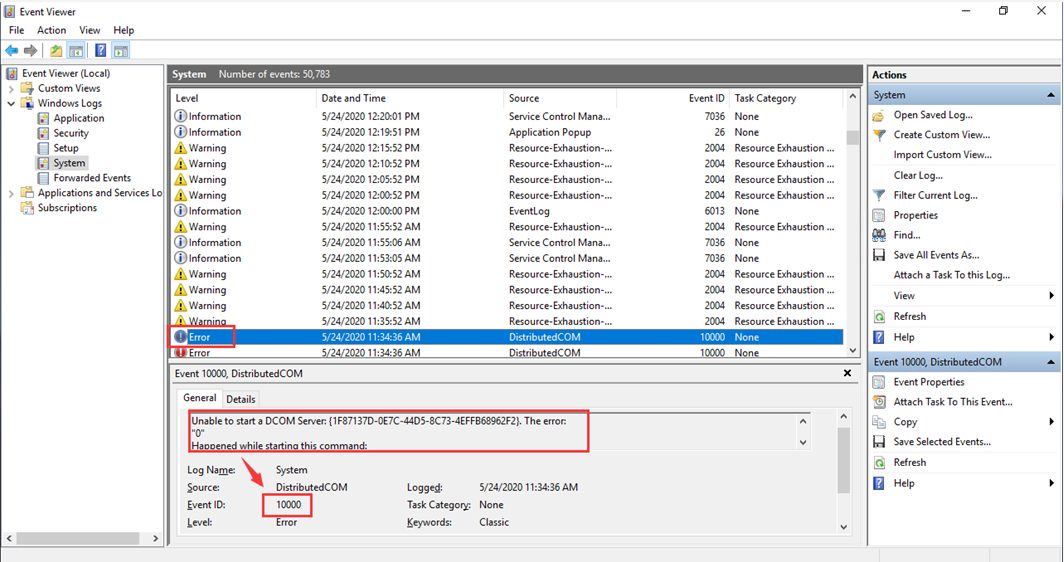Click the Attach Task To This Event icon

coord(879,402)
